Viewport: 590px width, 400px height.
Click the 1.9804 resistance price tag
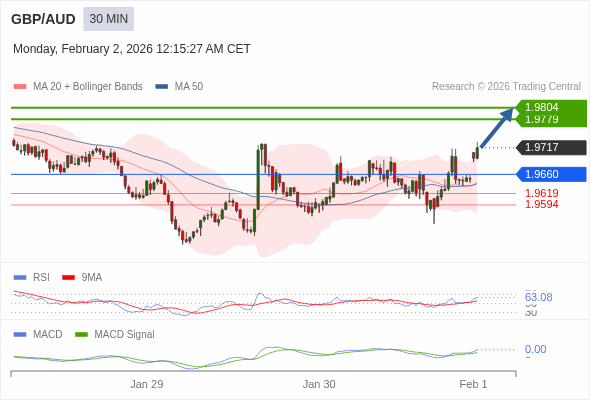click(551, 107)
